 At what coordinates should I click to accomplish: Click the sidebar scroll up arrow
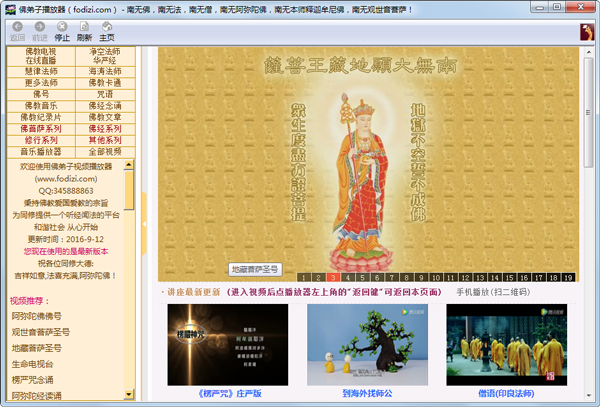[129, 165]
